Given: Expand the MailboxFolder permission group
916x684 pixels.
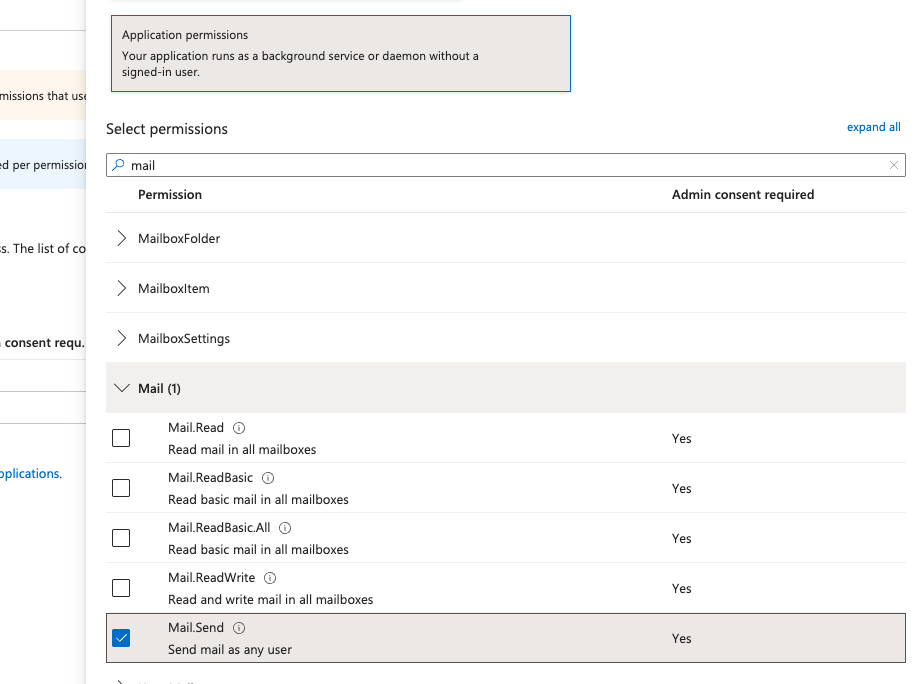Looking at the screenshot, I should 120,238.
